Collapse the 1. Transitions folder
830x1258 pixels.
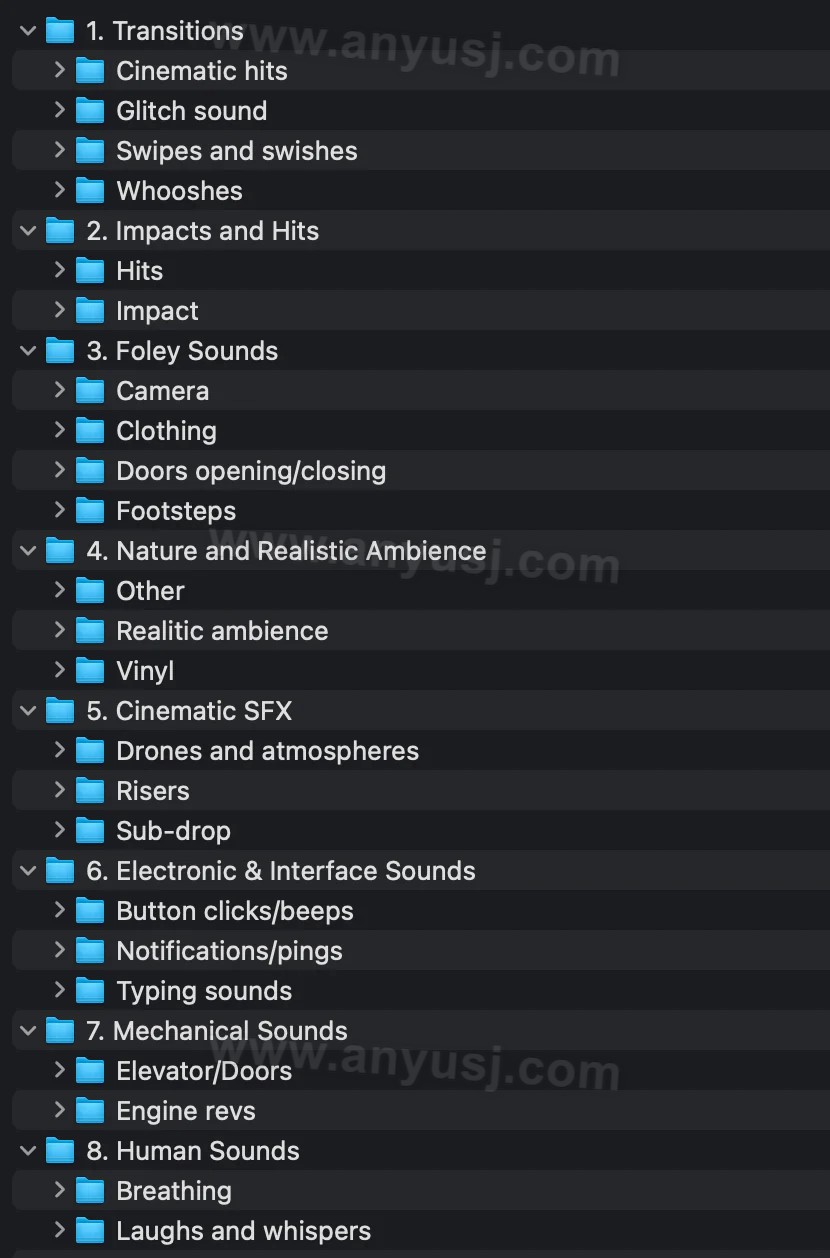coord(28,31)
